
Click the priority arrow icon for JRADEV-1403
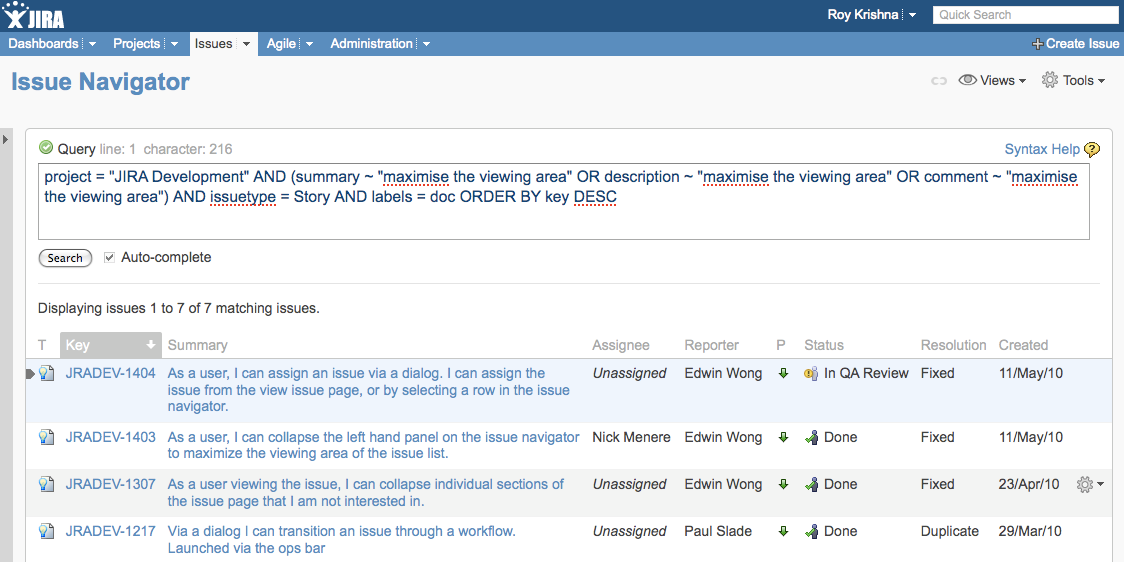pyautogui.click(x=784, y=437)
